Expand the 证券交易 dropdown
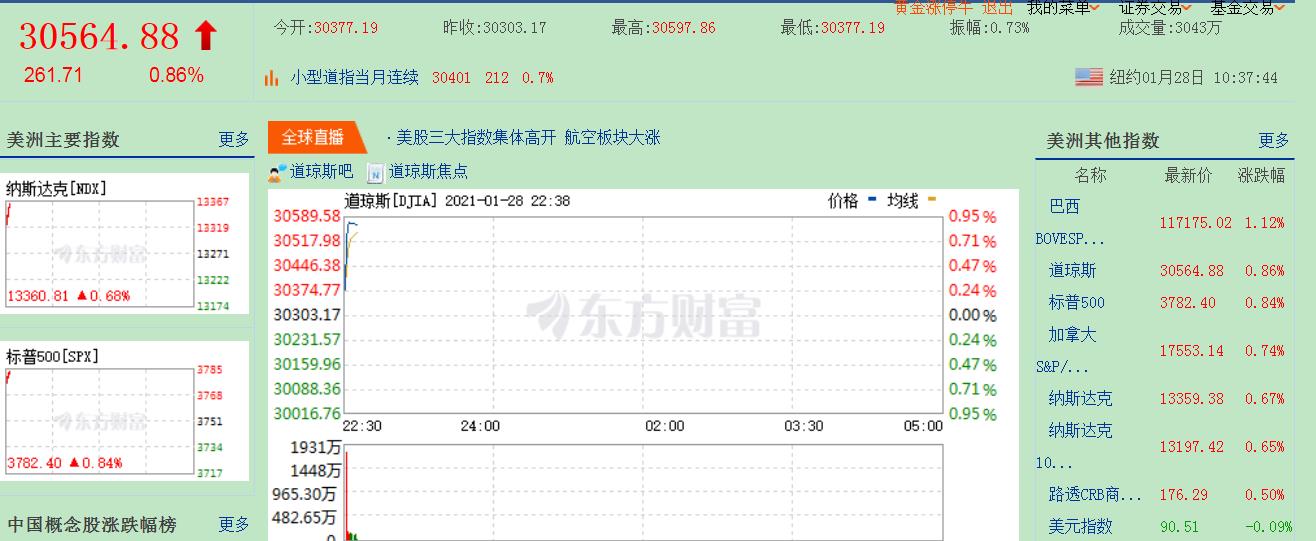Image resolution: width=1316 pixels, height=541 pixels. pos(1155,8)
